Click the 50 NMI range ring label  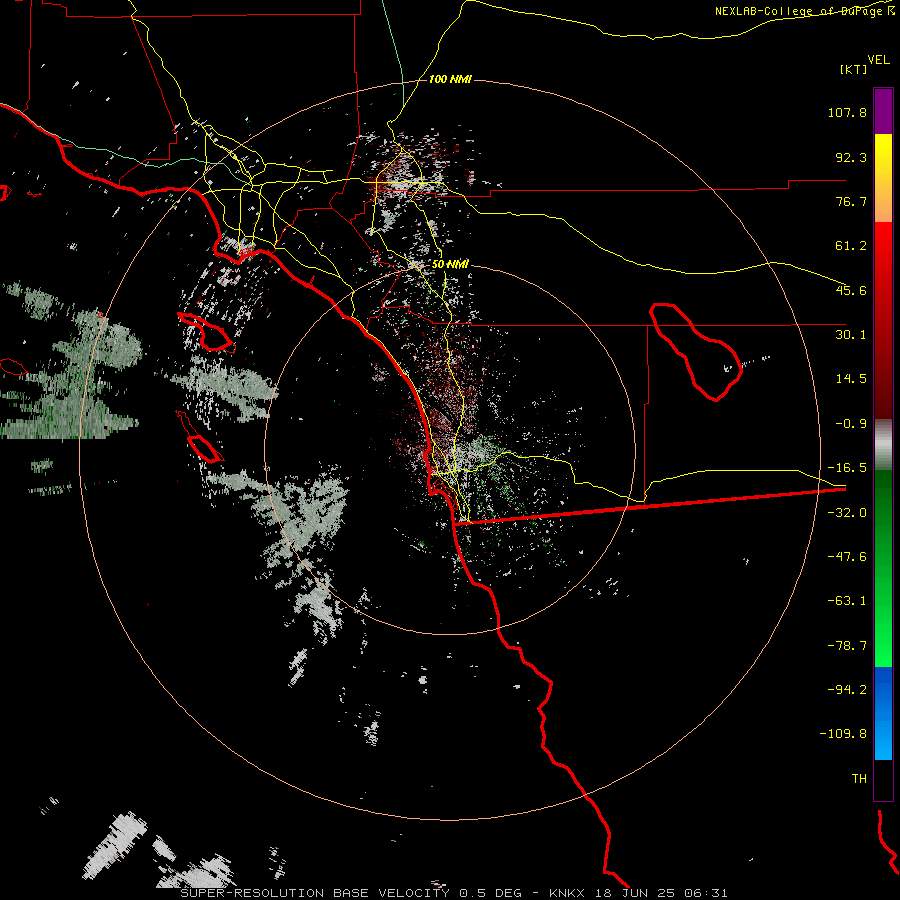coord(450,265)
